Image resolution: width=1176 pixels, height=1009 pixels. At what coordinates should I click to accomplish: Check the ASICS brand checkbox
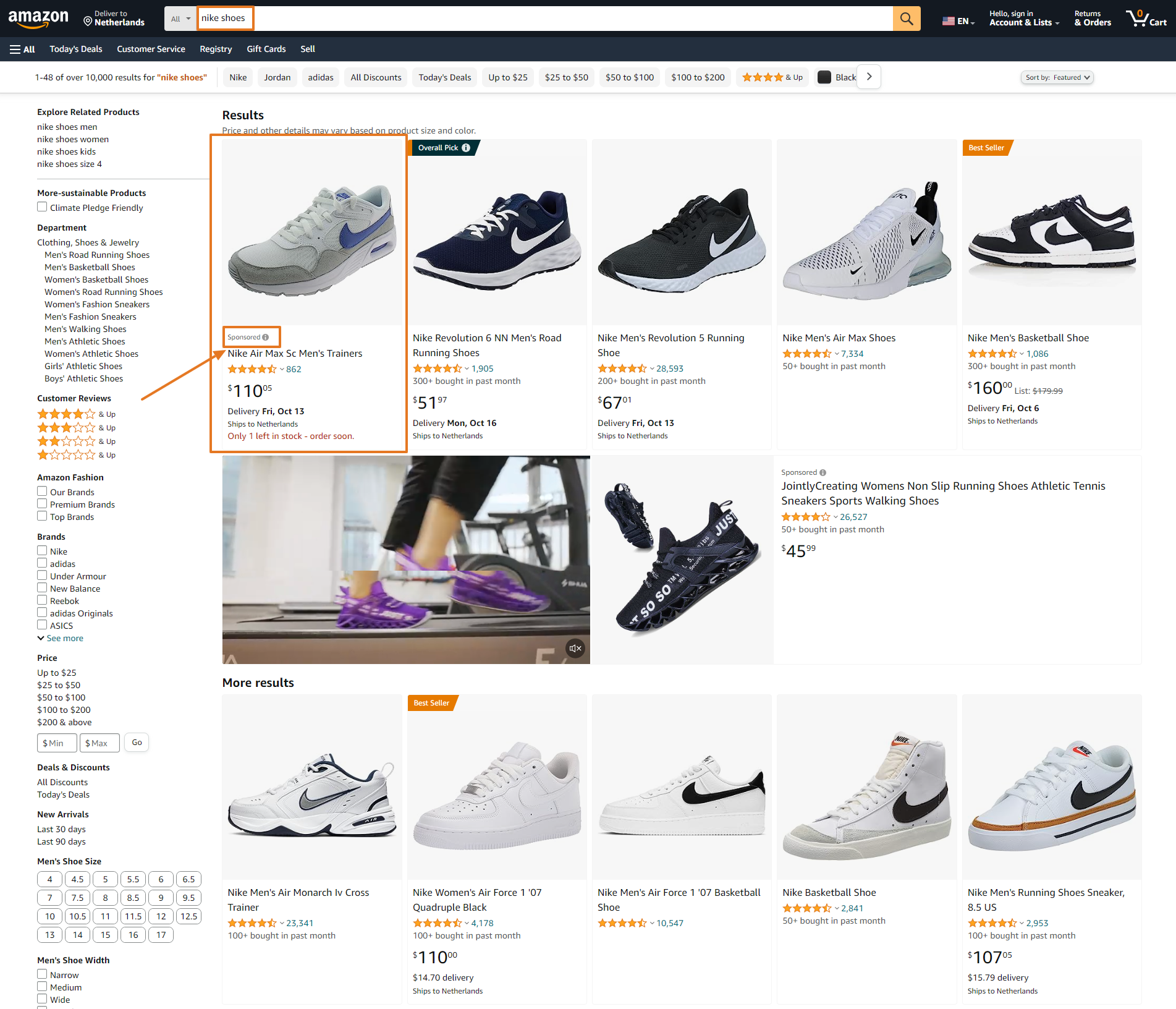(42, 625)
